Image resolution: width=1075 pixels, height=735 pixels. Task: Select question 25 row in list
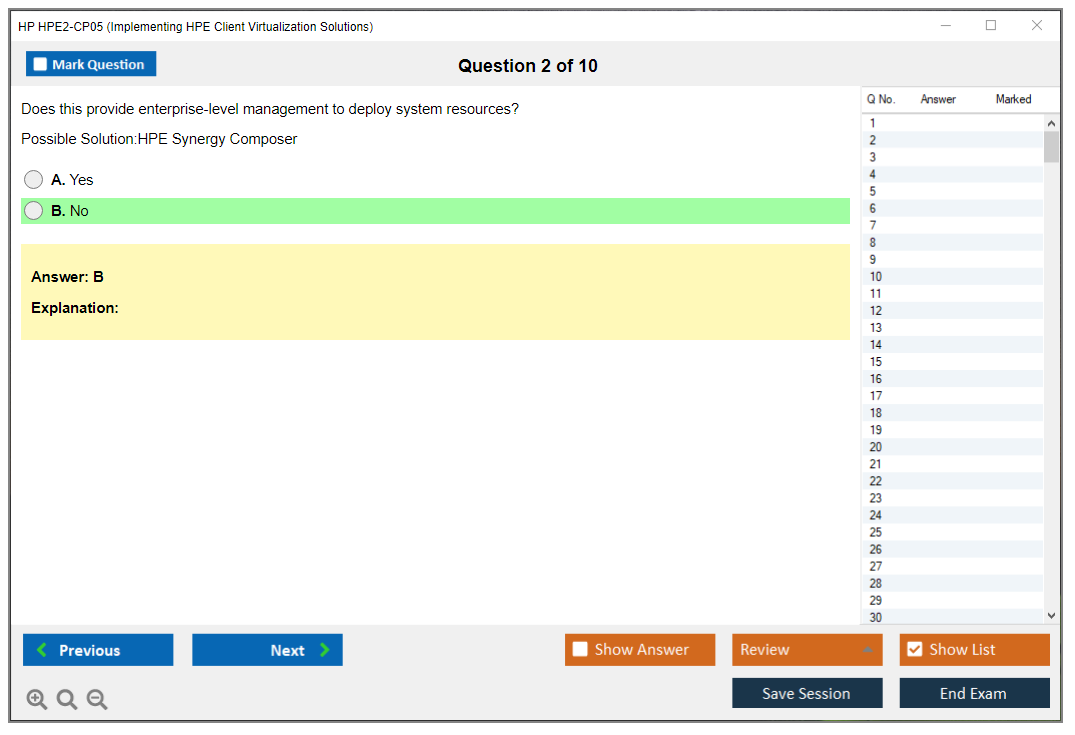[876, 532]
